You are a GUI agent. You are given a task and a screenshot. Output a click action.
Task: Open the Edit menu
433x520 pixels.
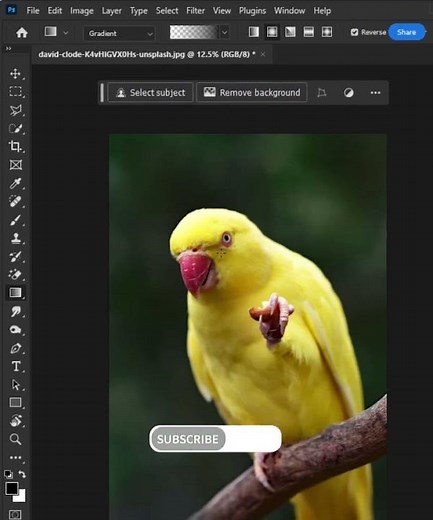(x=55, y=11)
